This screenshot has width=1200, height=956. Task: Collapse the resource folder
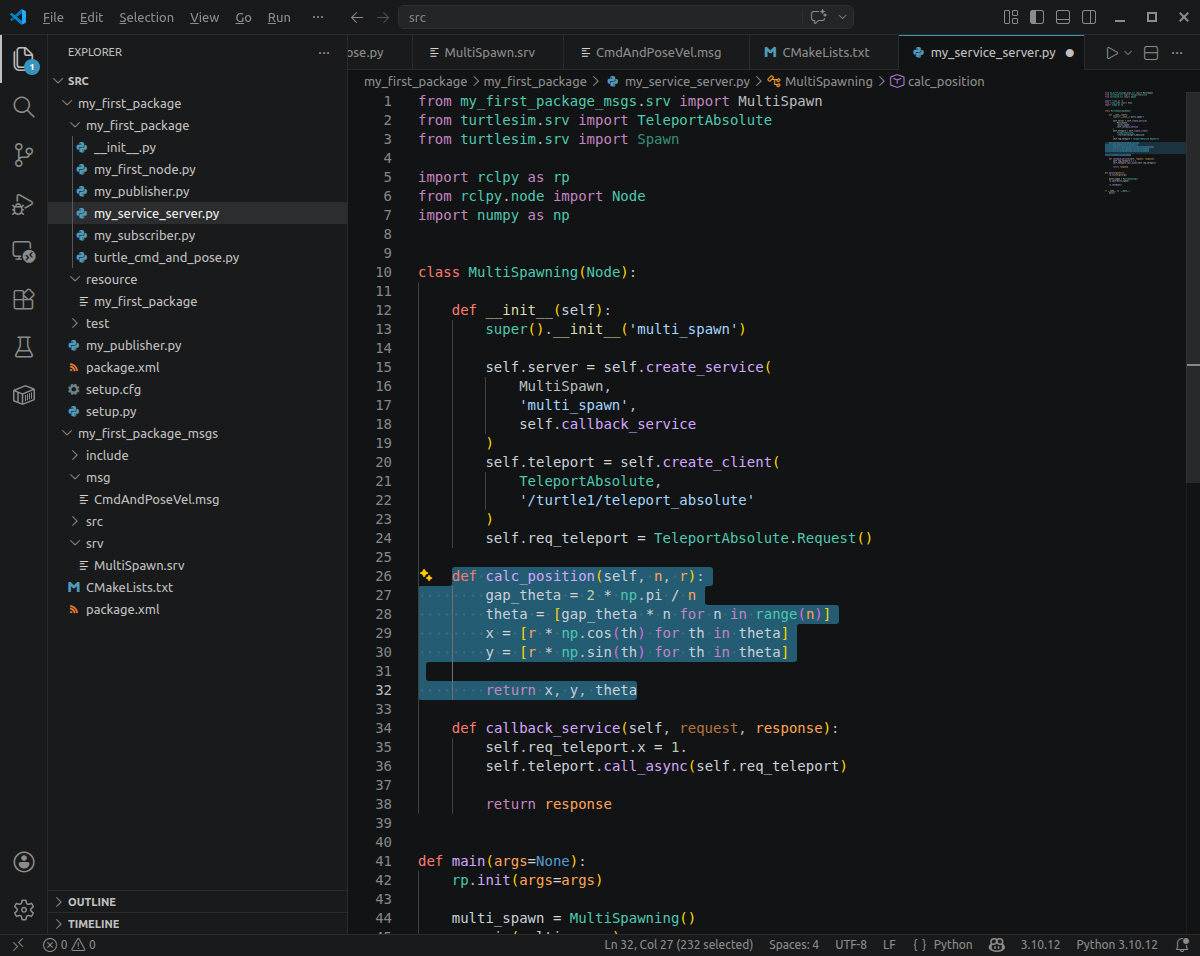click(x=198, y=279)
